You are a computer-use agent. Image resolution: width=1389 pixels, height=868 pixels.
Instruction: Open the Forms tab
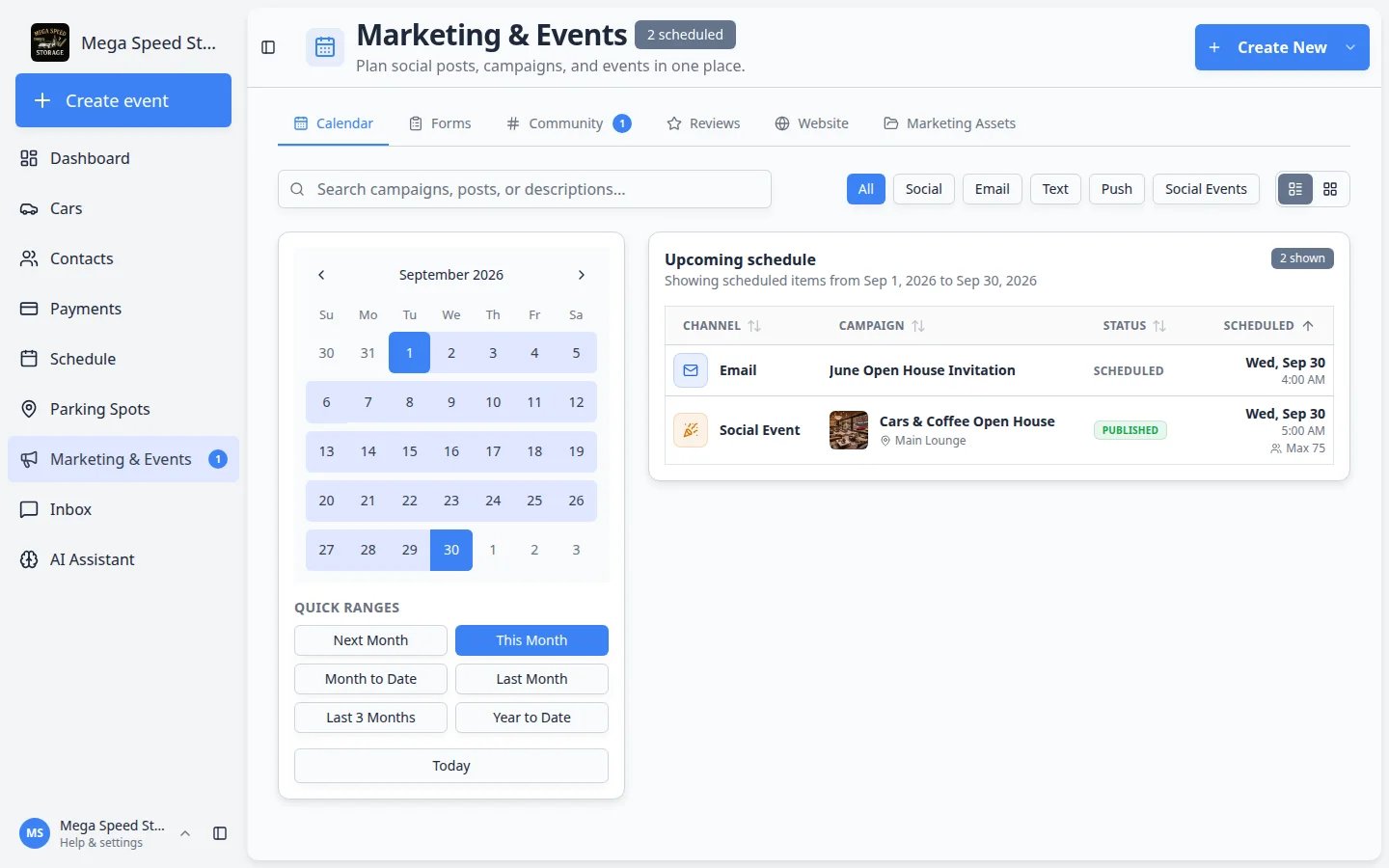440,123
